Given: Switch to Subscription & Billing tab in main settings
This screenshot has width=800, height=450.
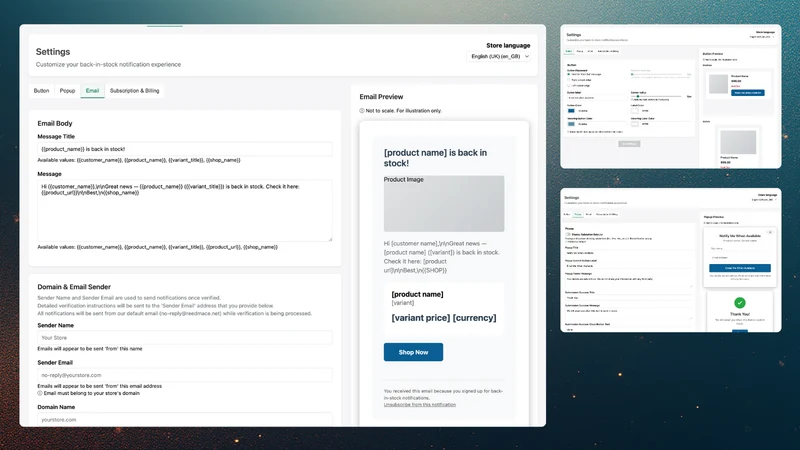Looking at the screenshot, I should pos(135,91).
